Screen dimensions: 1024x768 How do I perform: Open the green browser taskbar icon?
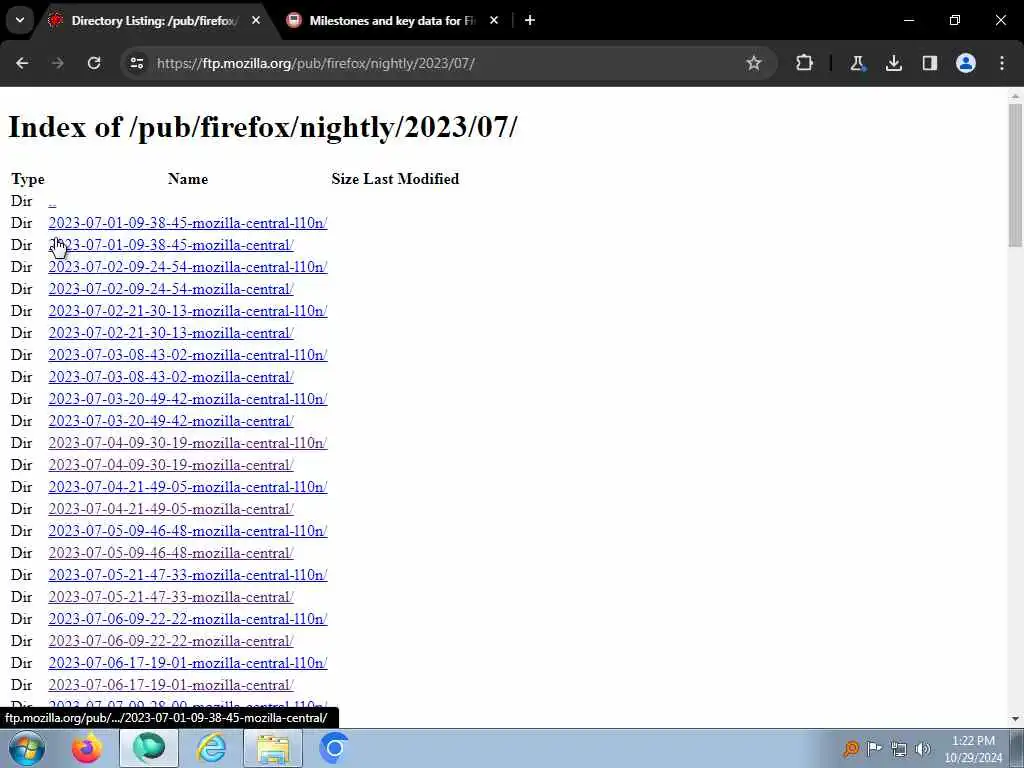pyautogui.click(x=149, y=748)
